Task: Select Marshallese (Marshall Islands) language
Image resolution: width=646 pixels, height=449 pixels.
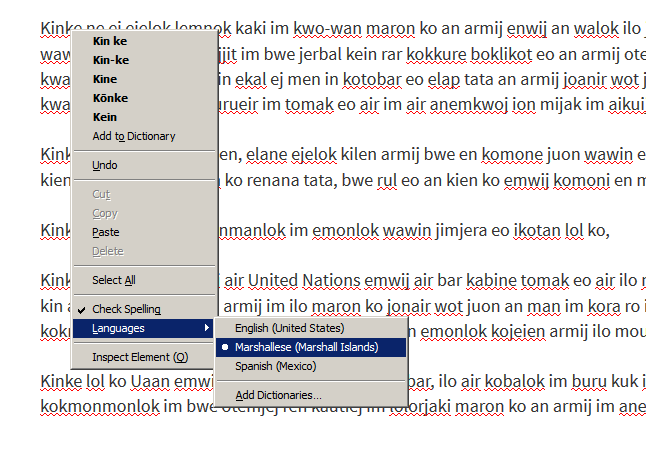Action: click(x=311, y=347)
